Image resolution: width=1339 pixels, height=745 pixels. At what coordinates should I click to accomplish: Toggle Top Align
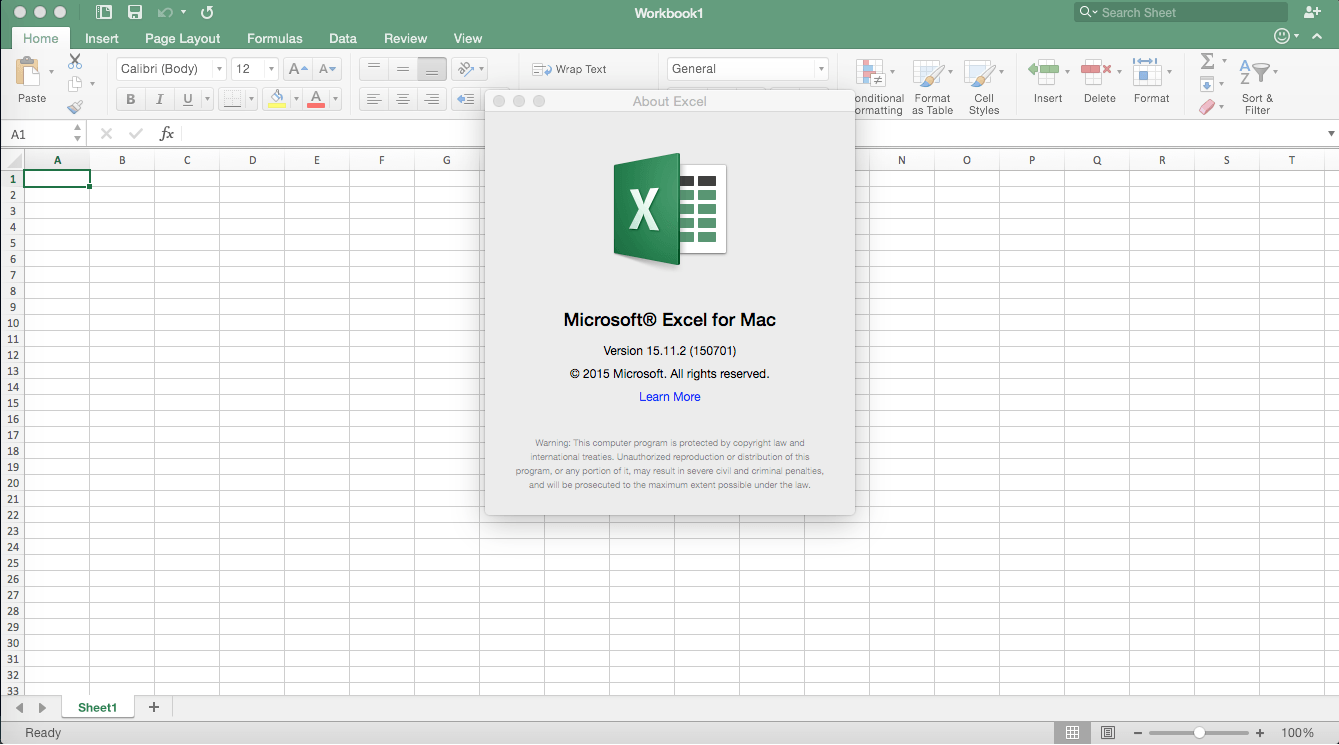point(374,69)
